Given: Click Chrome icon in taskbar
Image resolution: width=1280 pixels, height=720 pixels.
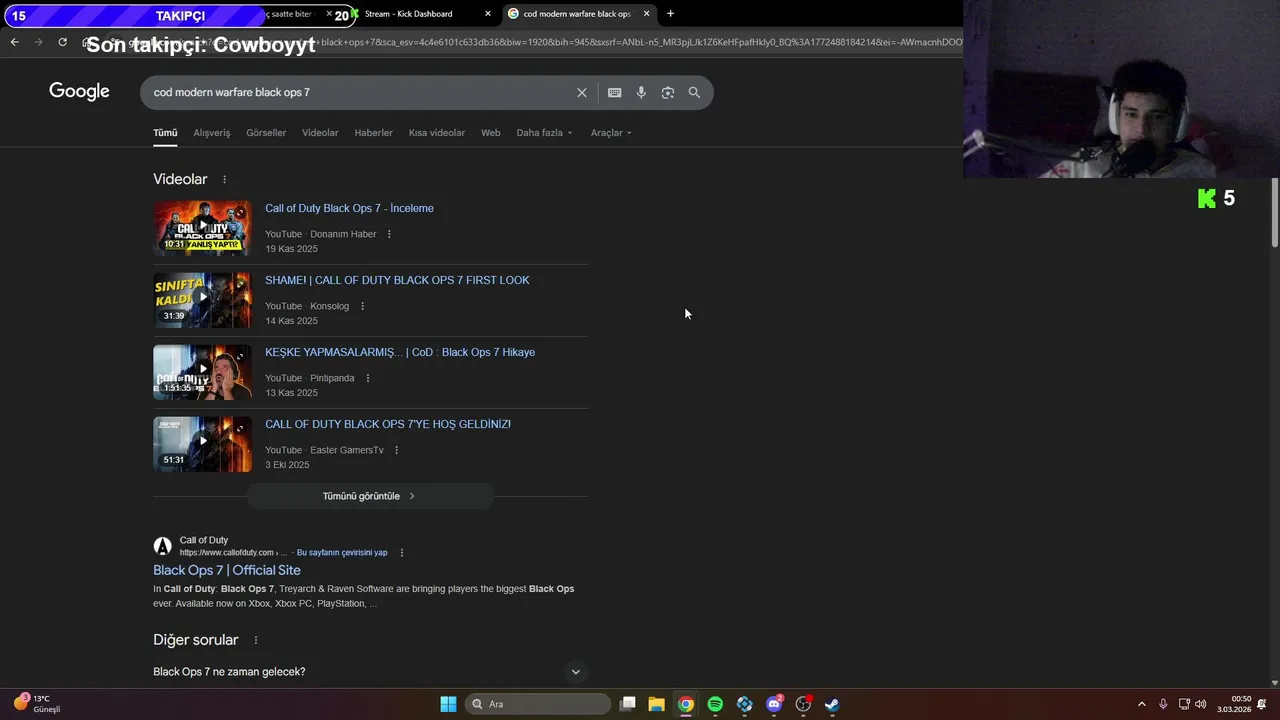Looking at the screenshot, I should 685,704.
